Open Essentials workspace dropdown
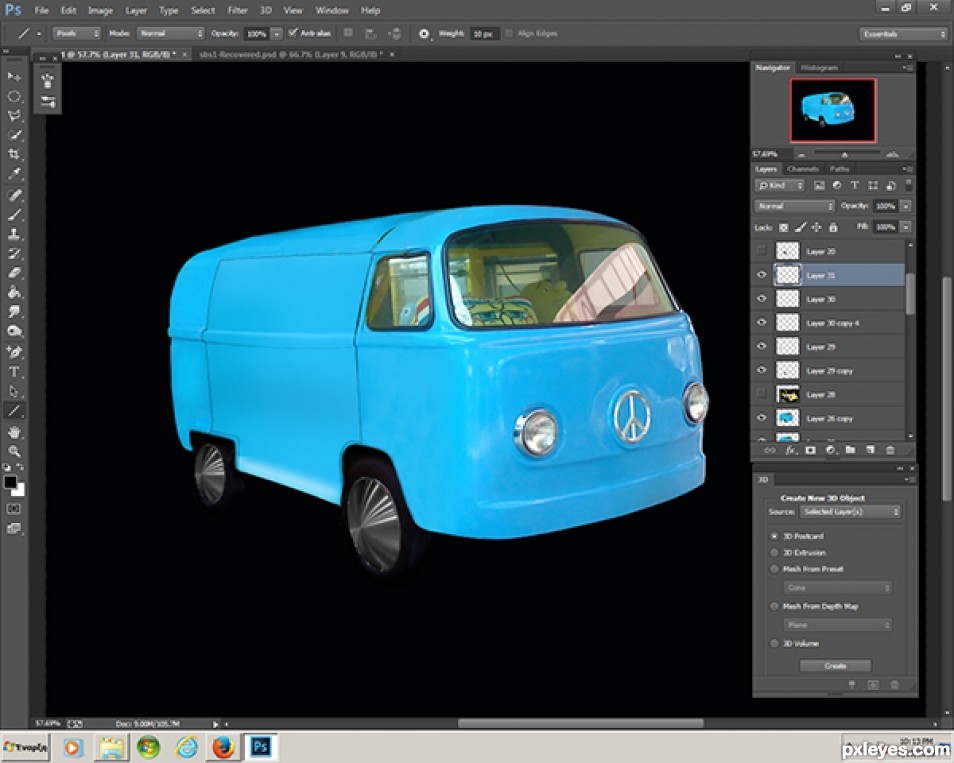 (903, 34)
